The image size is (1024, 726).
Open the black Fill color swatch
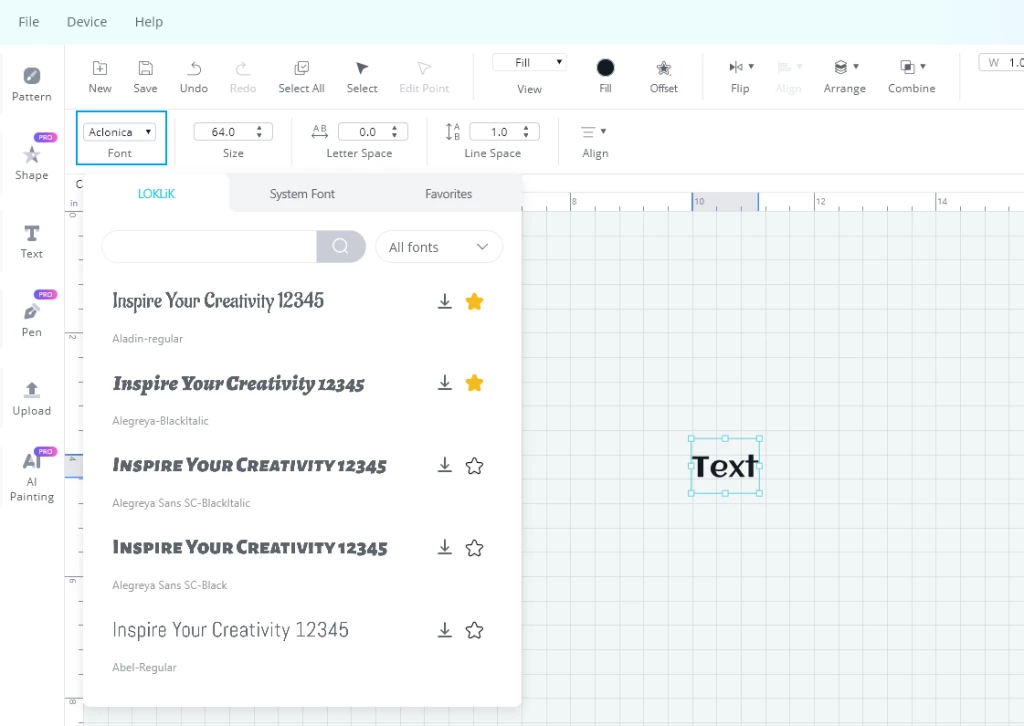[605, 67]
